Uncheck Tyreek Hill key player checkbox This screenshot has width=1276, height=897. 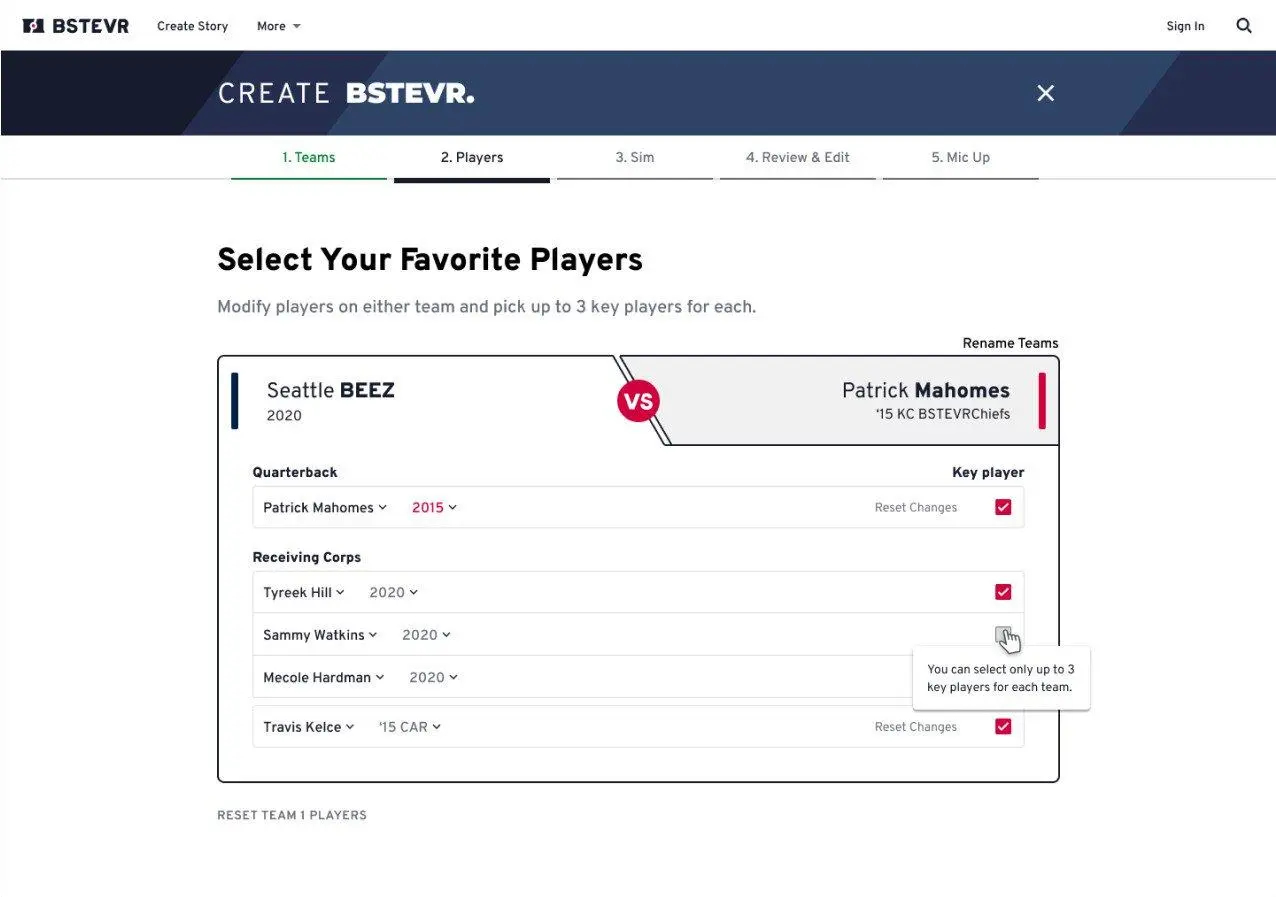tap(1003, 592)
